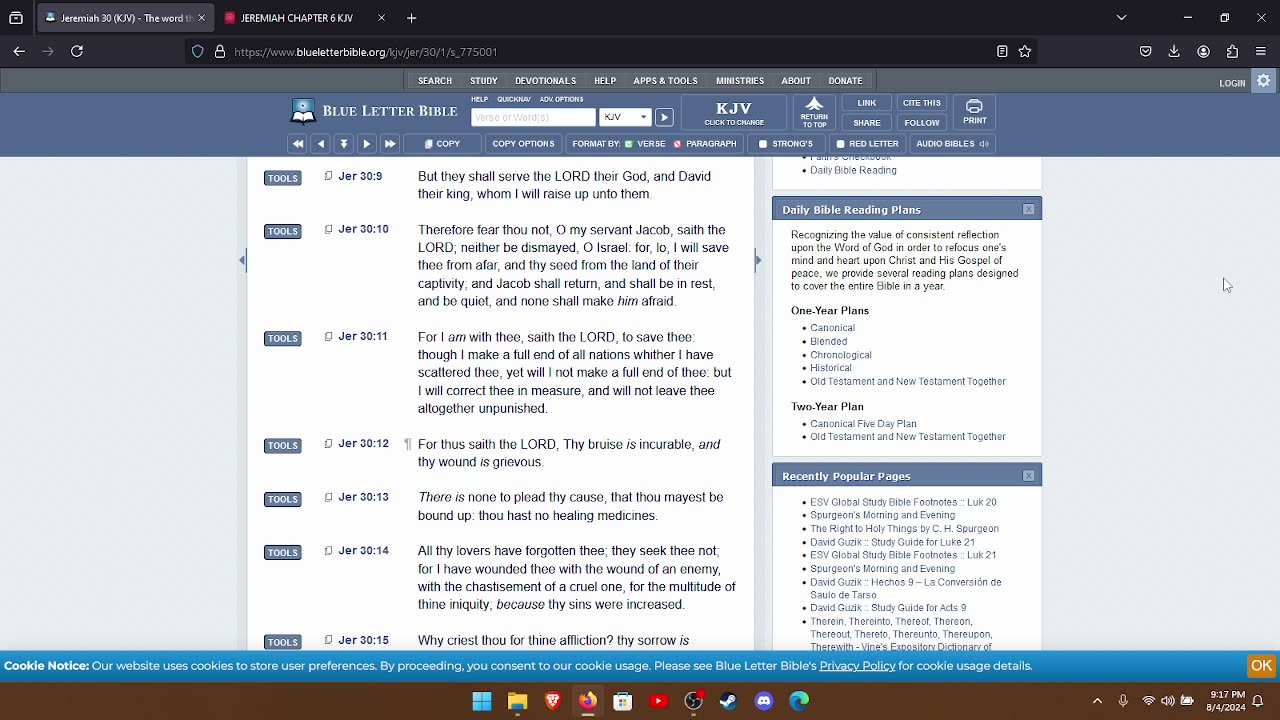Open Privacy Policy link

(857, 666)
